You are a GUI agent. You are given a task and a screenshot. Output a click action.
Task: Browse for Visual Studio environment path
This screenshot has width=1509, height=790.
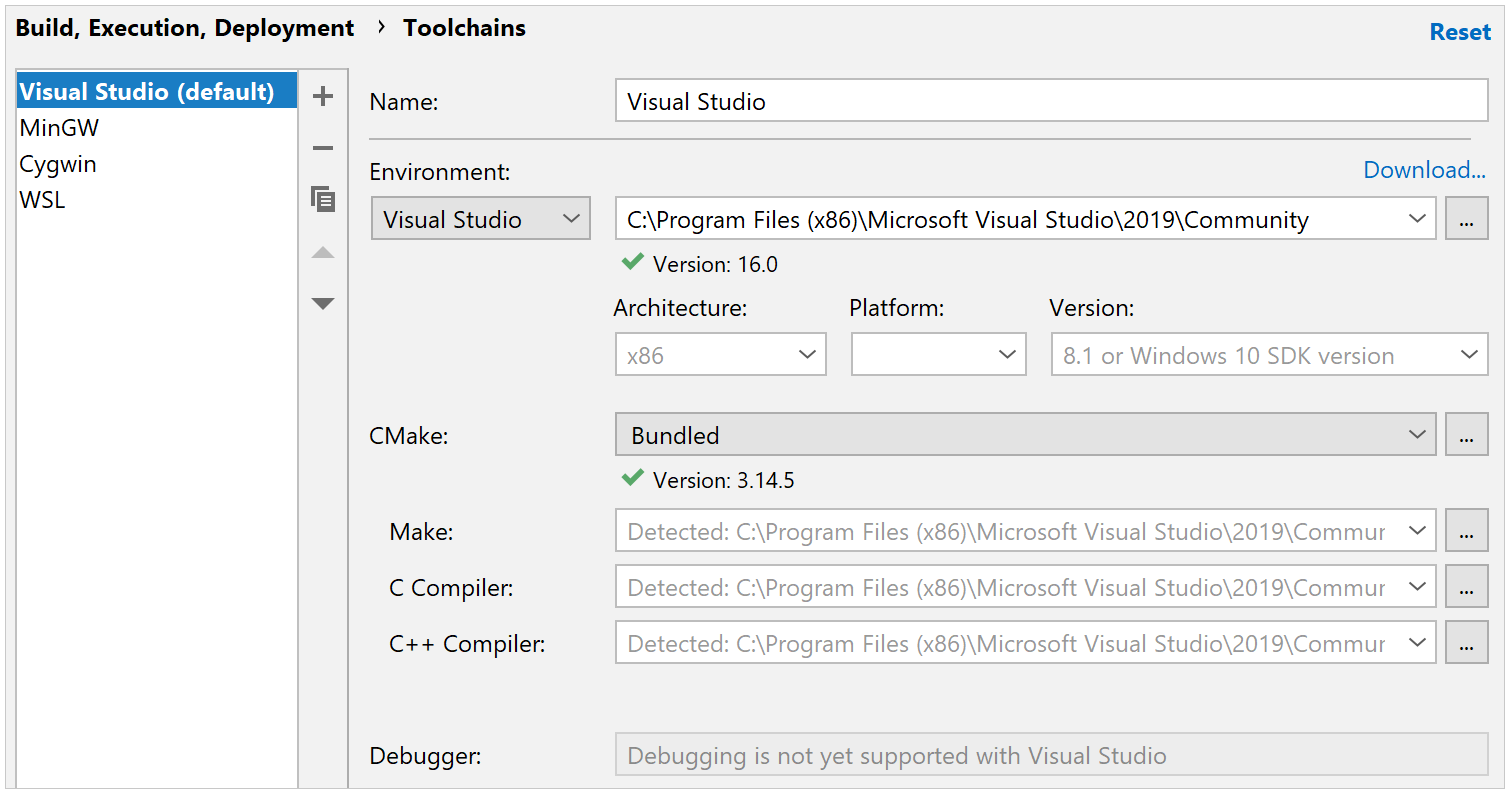pos(1467,219)
